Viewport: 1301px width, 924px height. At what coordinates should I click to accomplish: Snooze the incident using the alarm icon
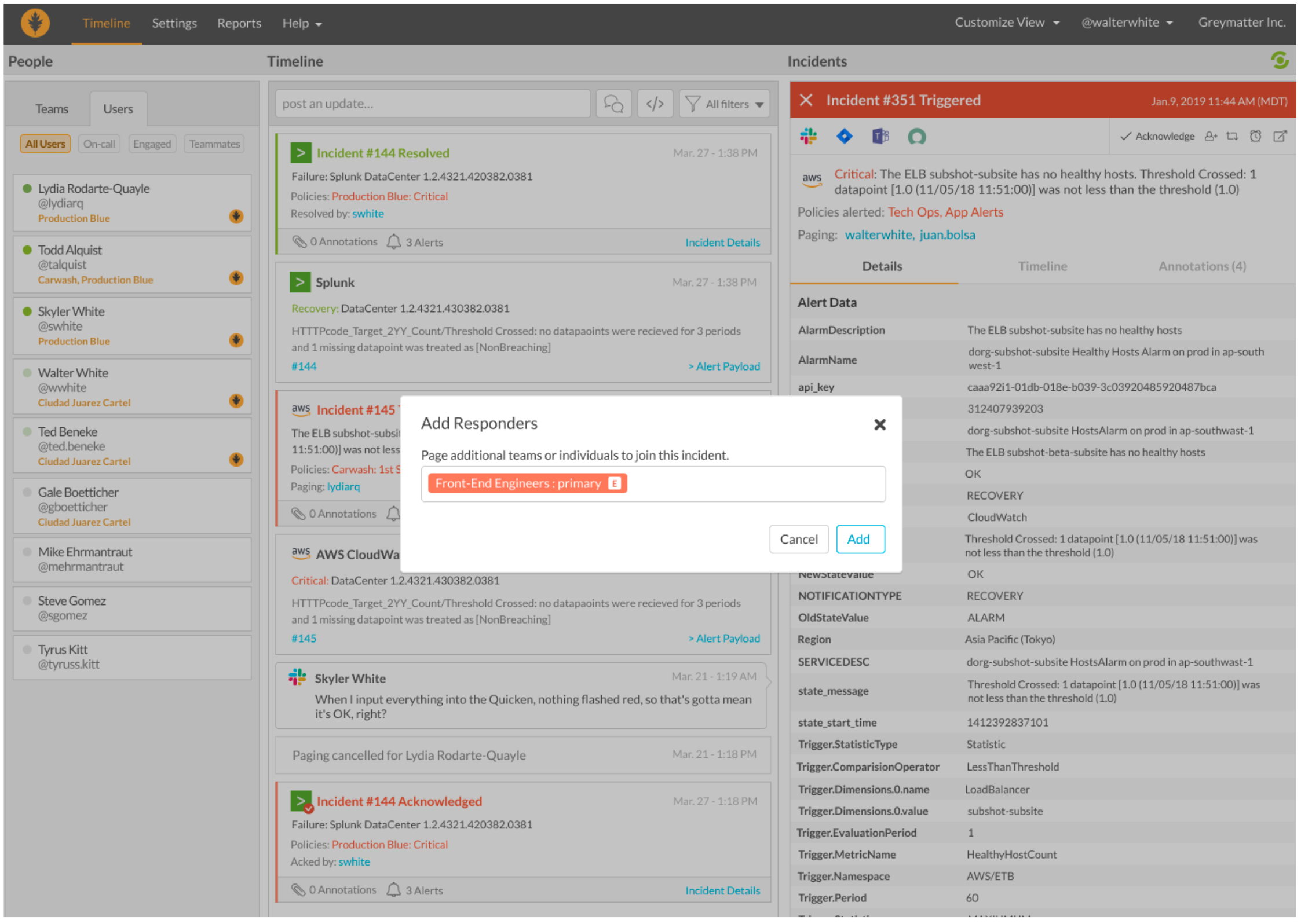pos(1256,137)
